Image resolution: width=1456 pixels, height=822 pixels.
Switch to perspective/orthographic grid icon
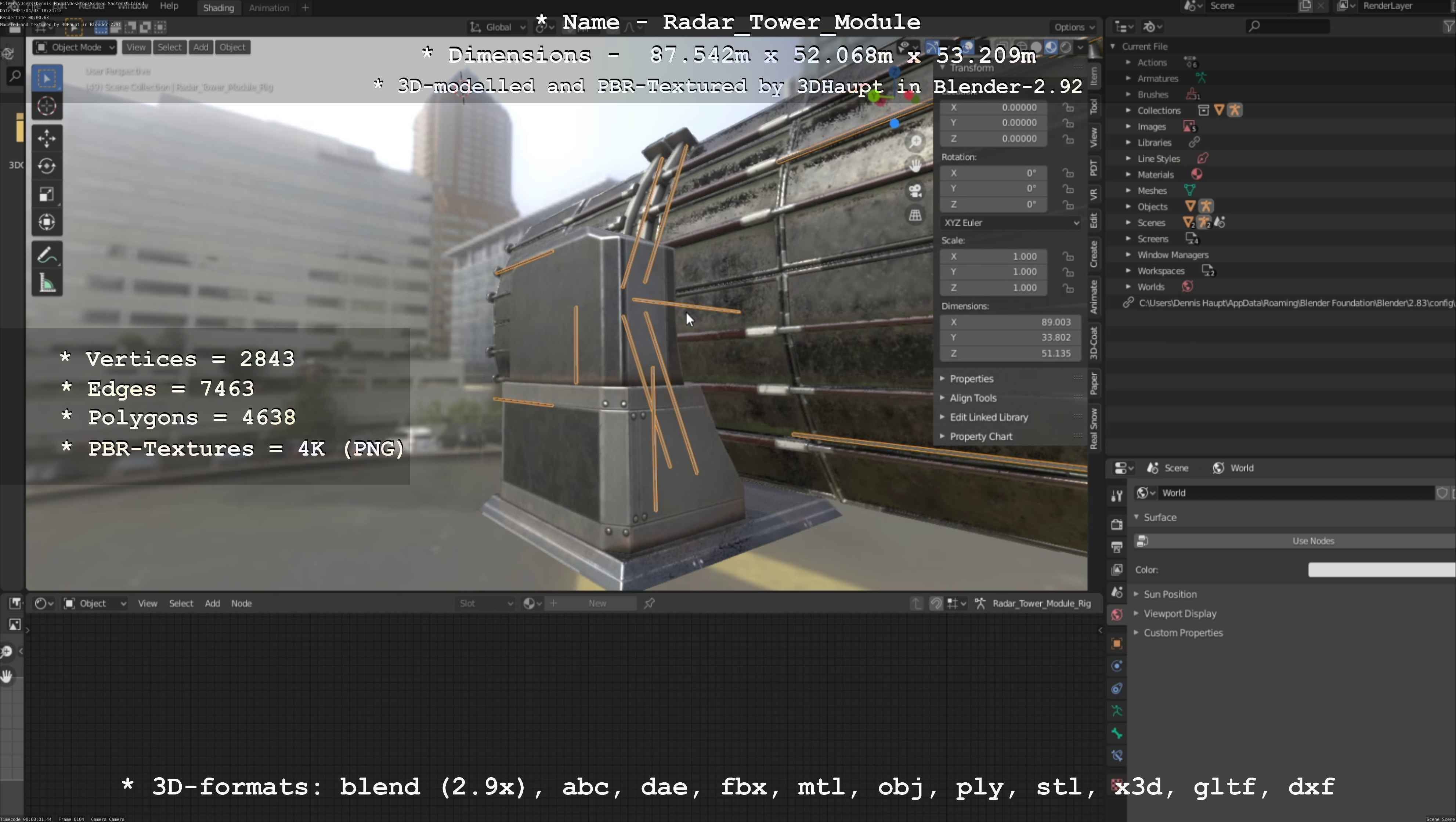[915, 215]
